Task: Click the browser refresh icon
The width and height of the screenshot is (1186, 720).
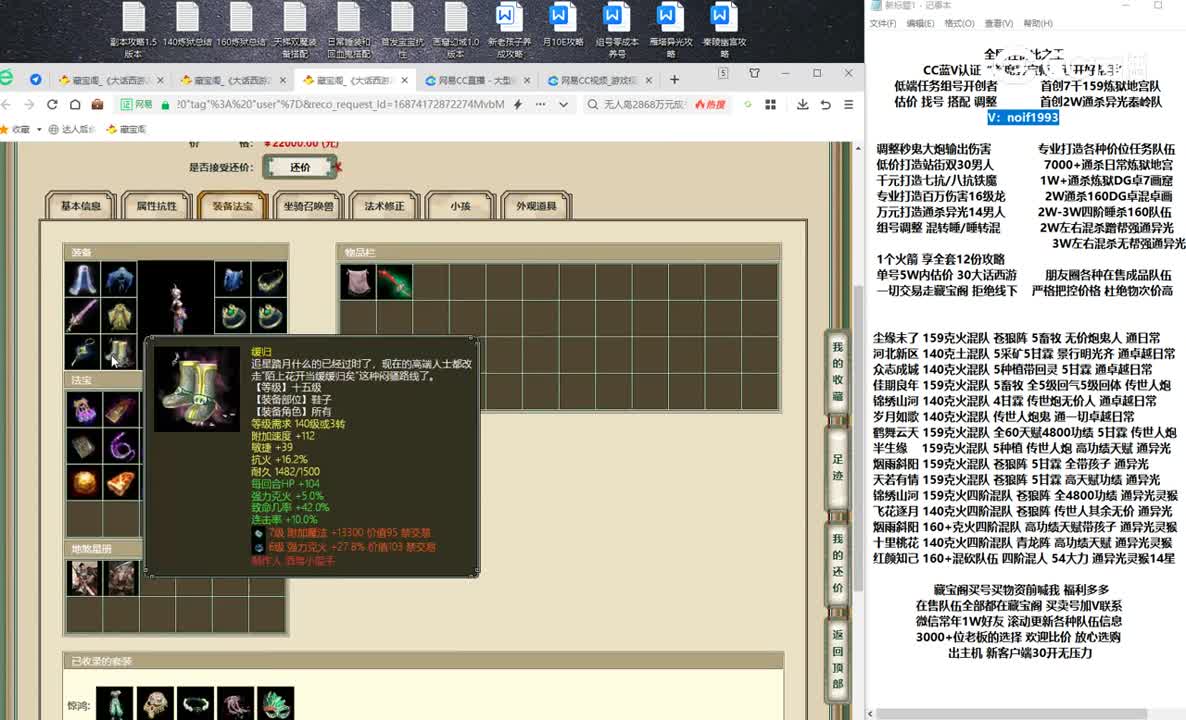Action: click(51, 104)
